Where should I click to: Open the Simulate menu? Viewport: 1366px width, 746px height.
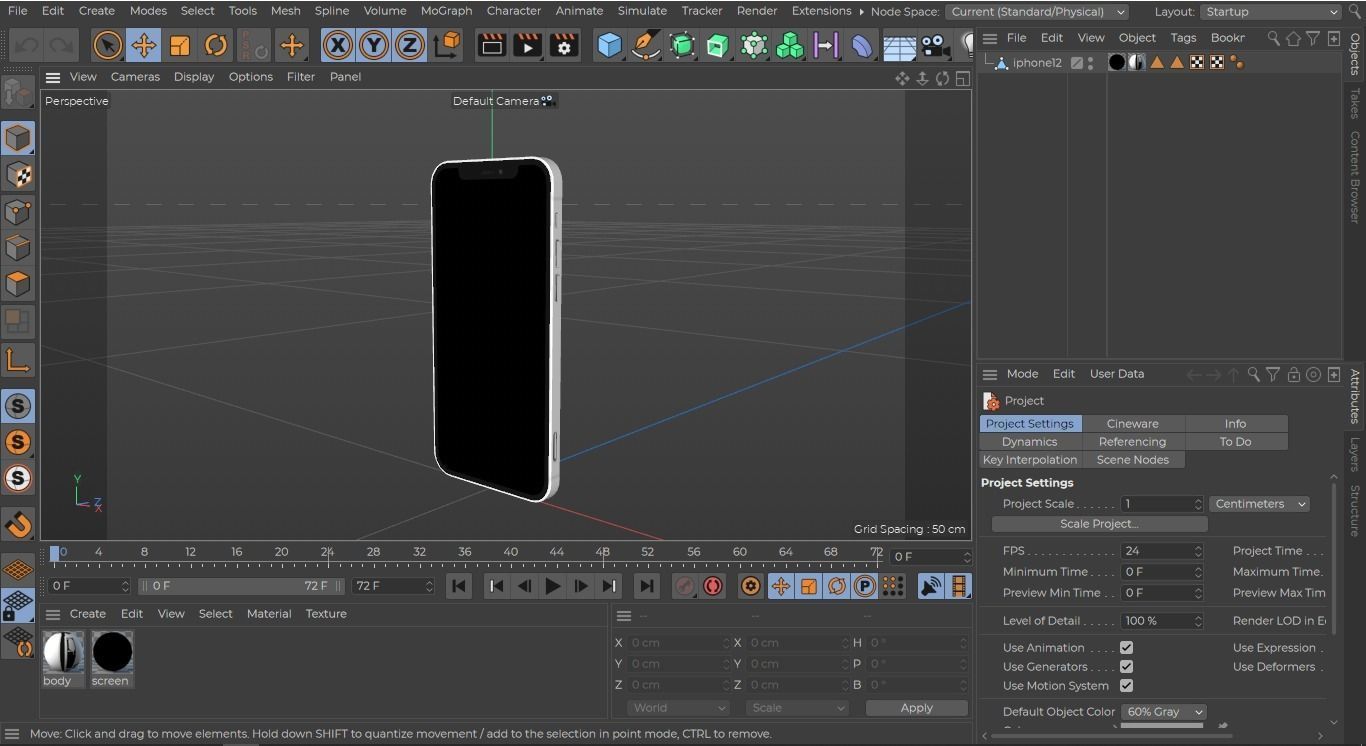click(x=642, y=11)
